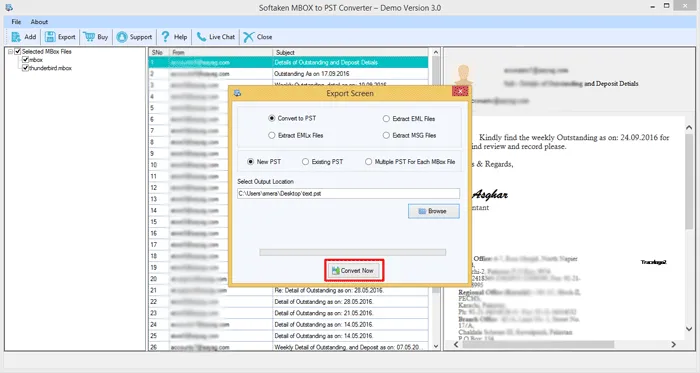Select email Outstanding As on 17.09.2016

click(x=288, y=74)
